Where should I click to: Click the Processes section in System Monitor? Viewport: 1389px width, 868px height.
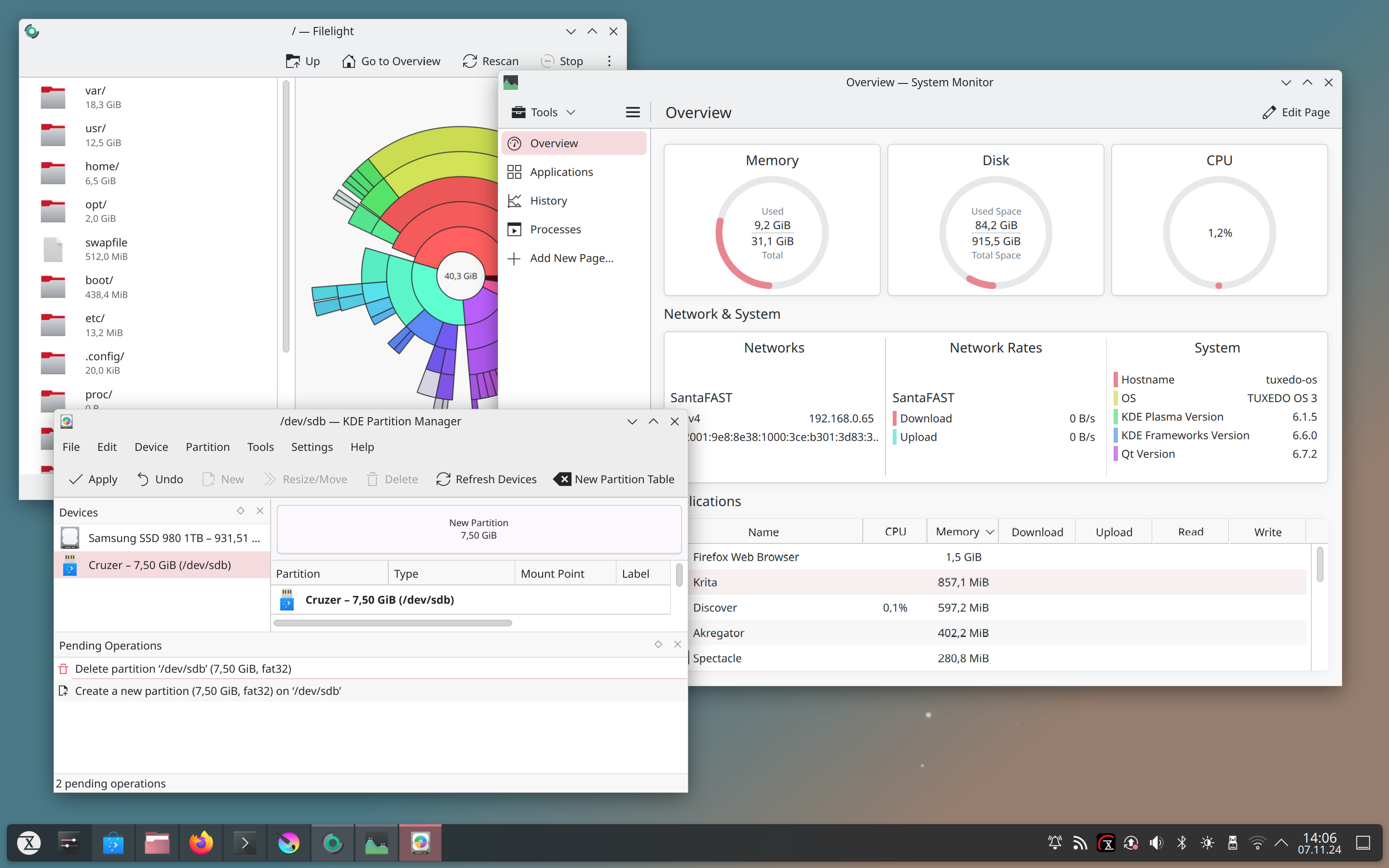click(555, 229)
